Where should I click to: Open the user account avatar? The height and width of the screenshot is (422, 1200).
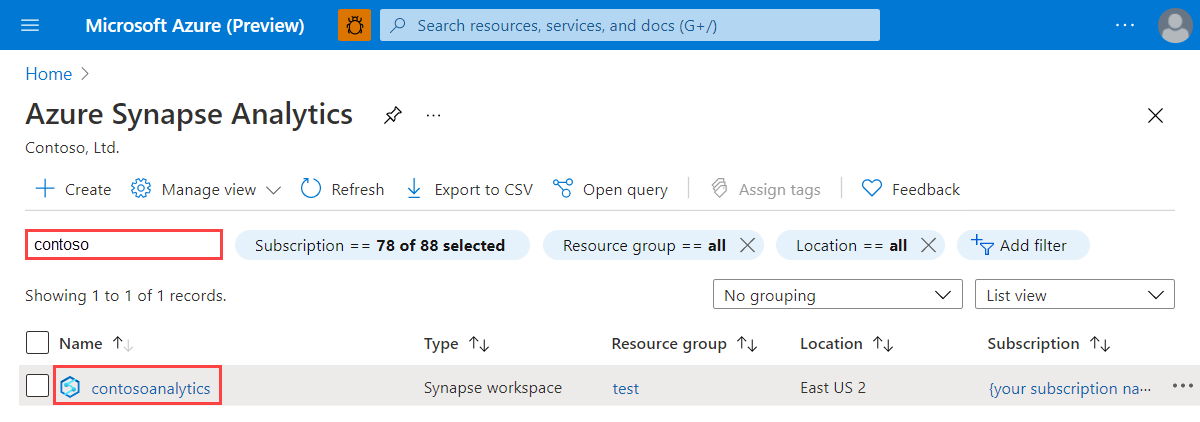(1174, 25)
